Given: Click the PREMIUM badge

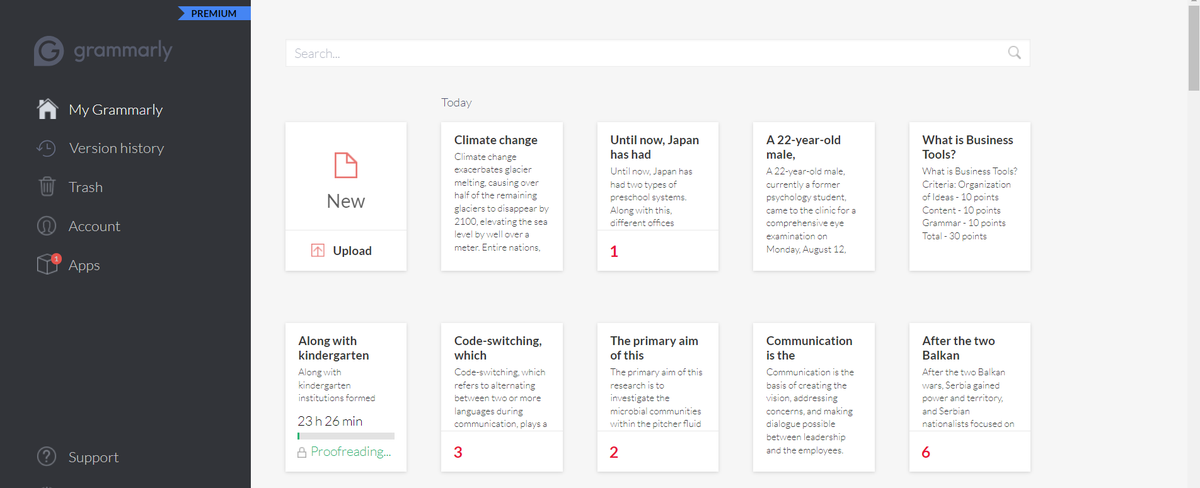Looking at the screenshot, I should click(214, 14).
